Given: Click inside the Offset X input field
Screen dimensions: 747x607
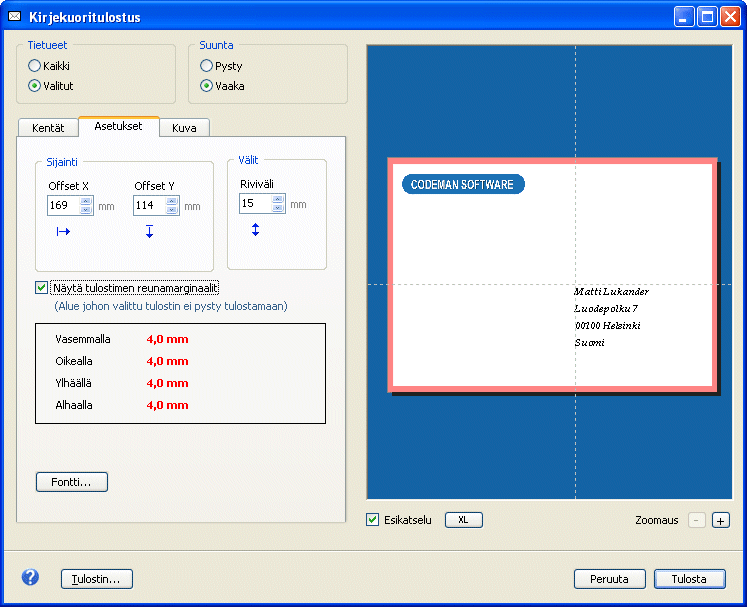Looking at the screenshot, I should (62, 206).
